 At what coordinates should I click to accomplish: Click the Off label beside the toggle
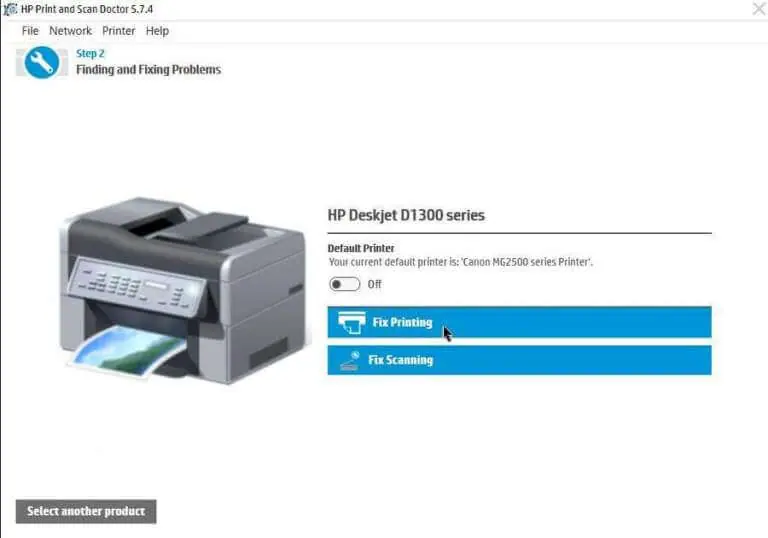tap(374, 284)
